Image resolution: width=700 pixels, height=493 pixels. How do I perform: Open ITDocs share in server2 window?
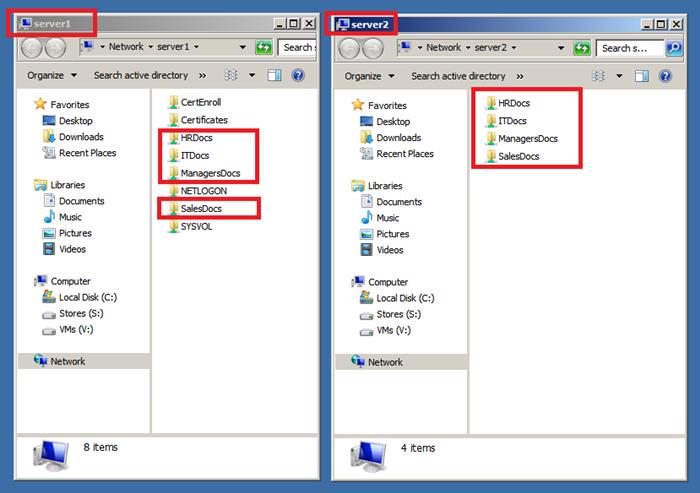506,121
